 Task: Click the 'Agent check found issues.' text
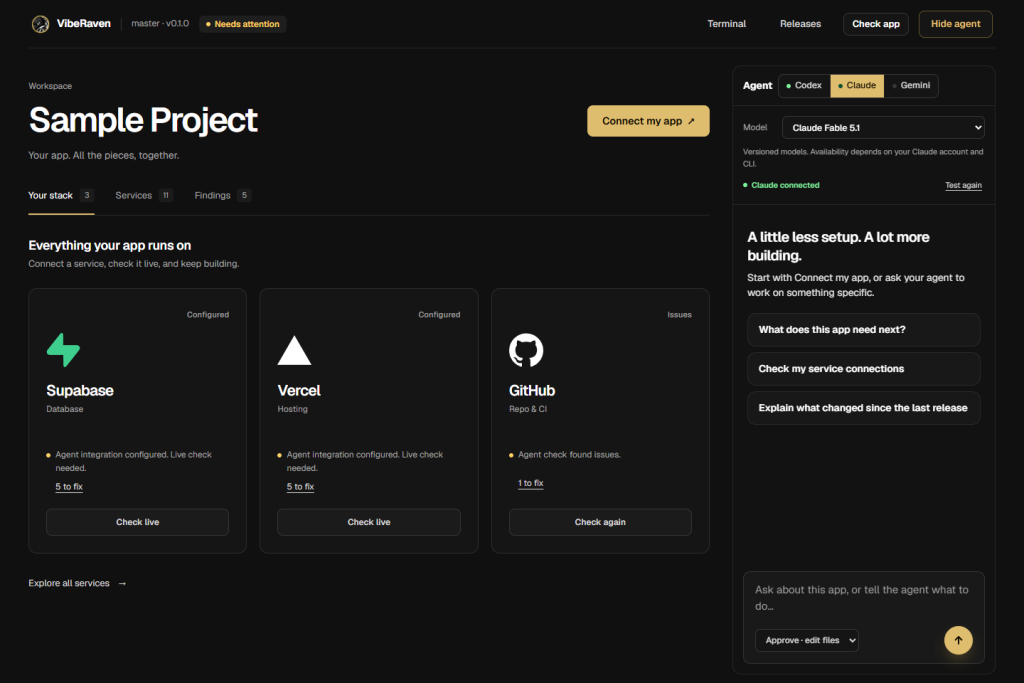point(569,454)
